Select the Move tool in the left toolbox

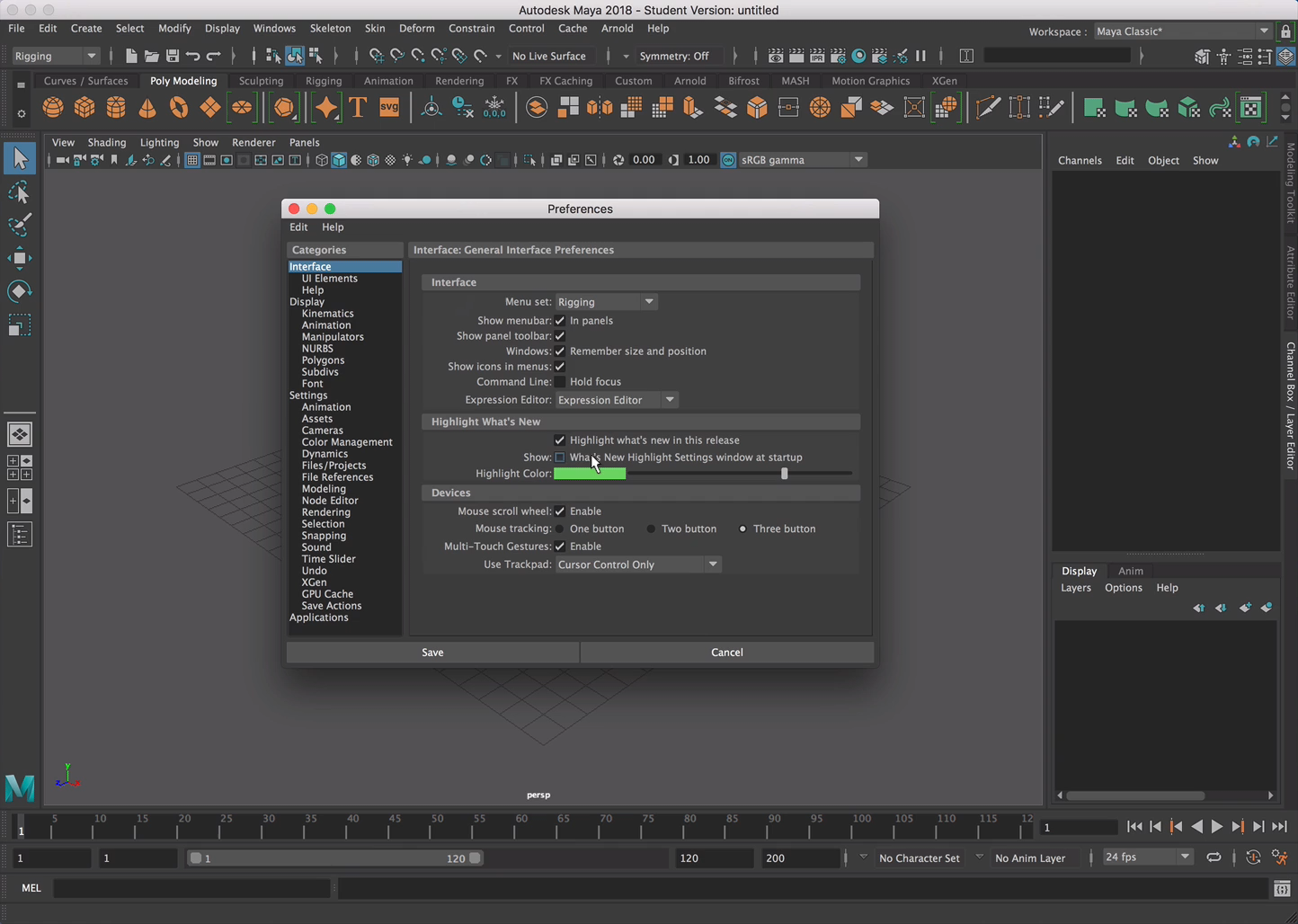(19, 259)
